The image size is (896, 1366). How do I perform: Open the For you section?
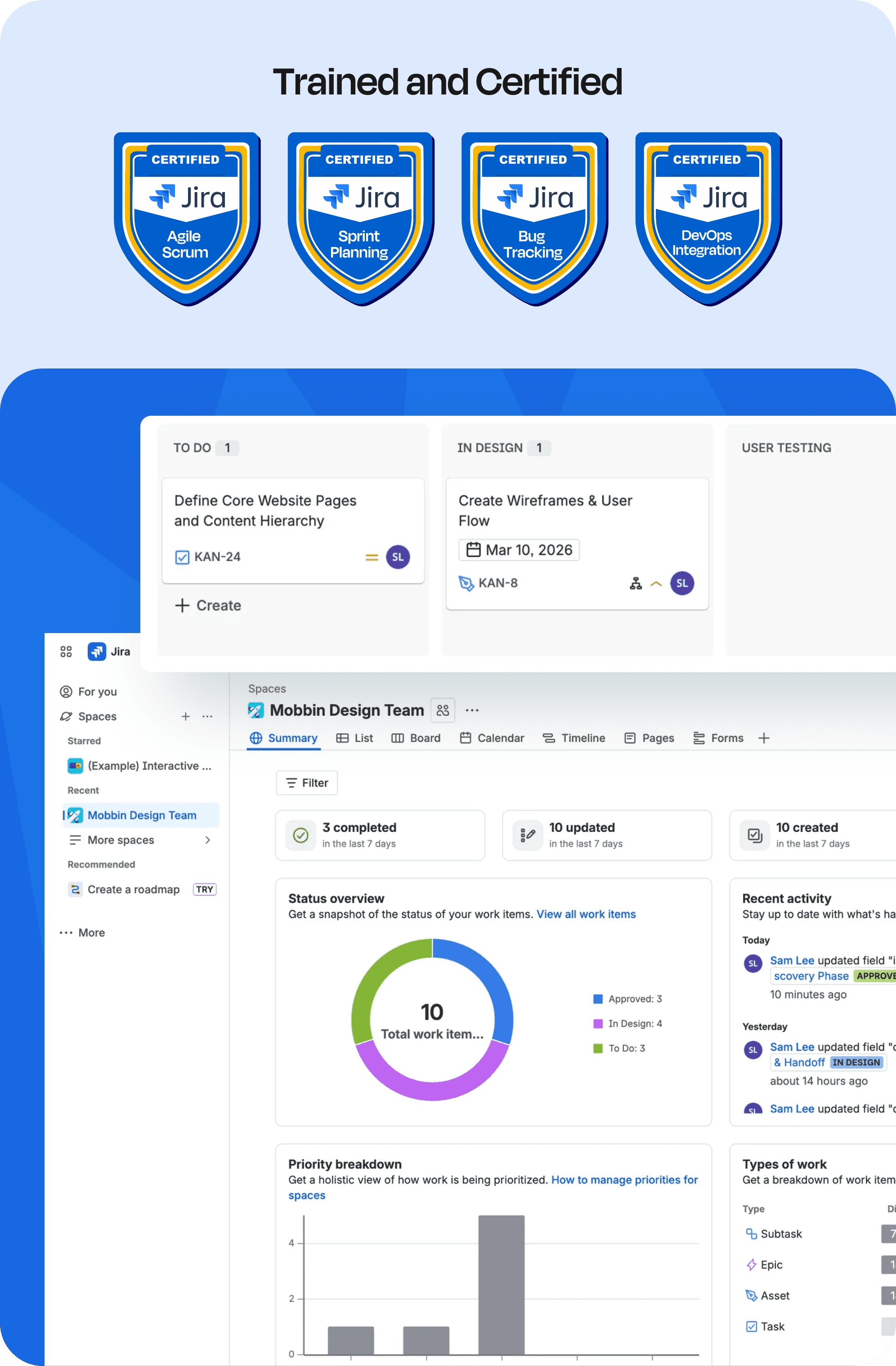tap(88, 692)
